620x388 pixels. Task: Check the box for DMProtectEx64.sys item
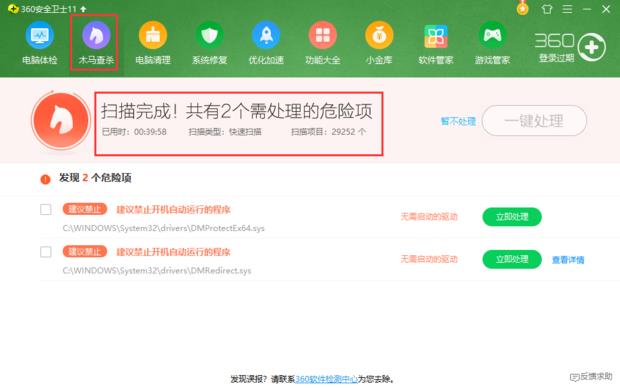[x=46, y=209]
